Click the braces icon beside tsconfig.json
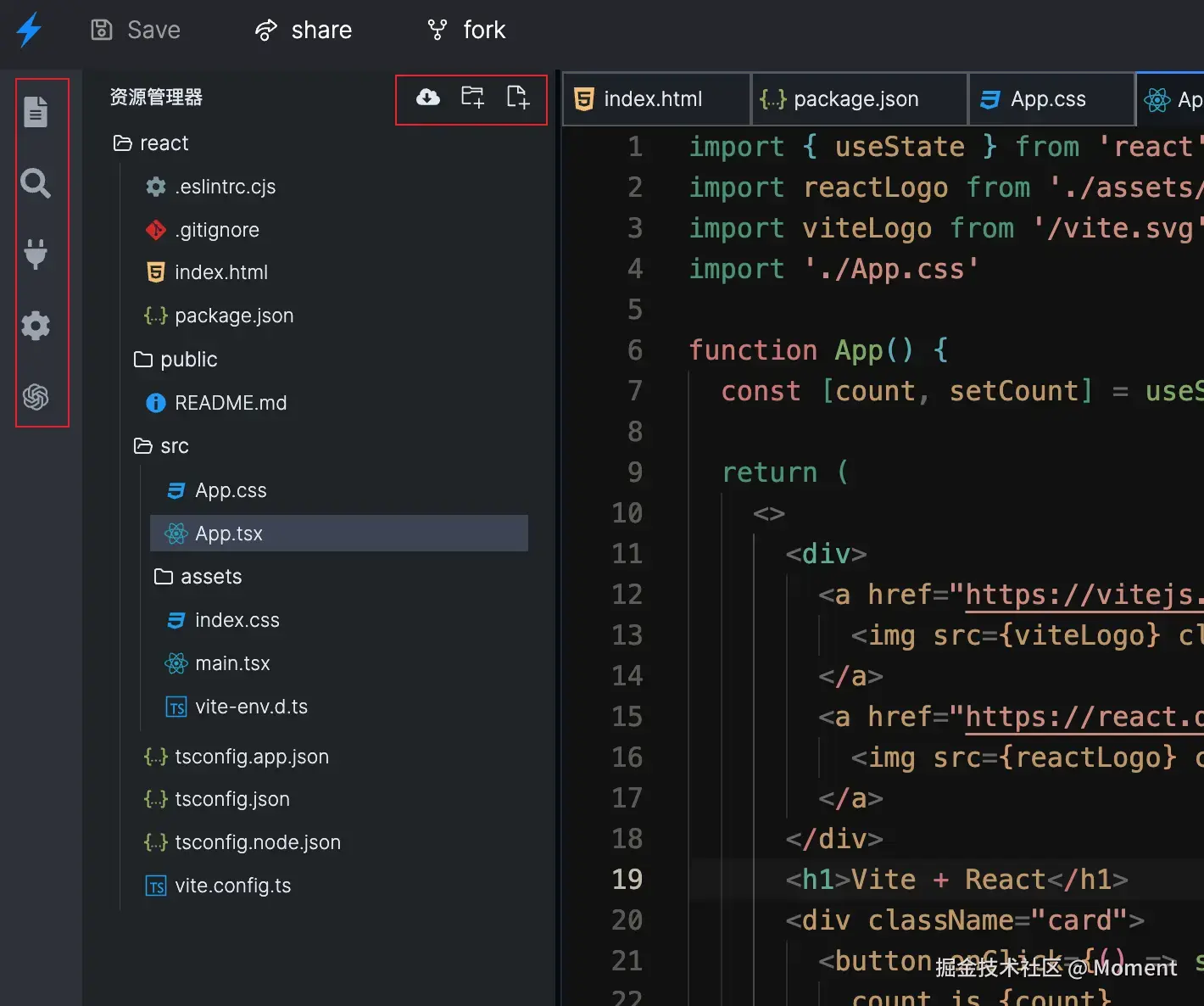 click(156, 799)
